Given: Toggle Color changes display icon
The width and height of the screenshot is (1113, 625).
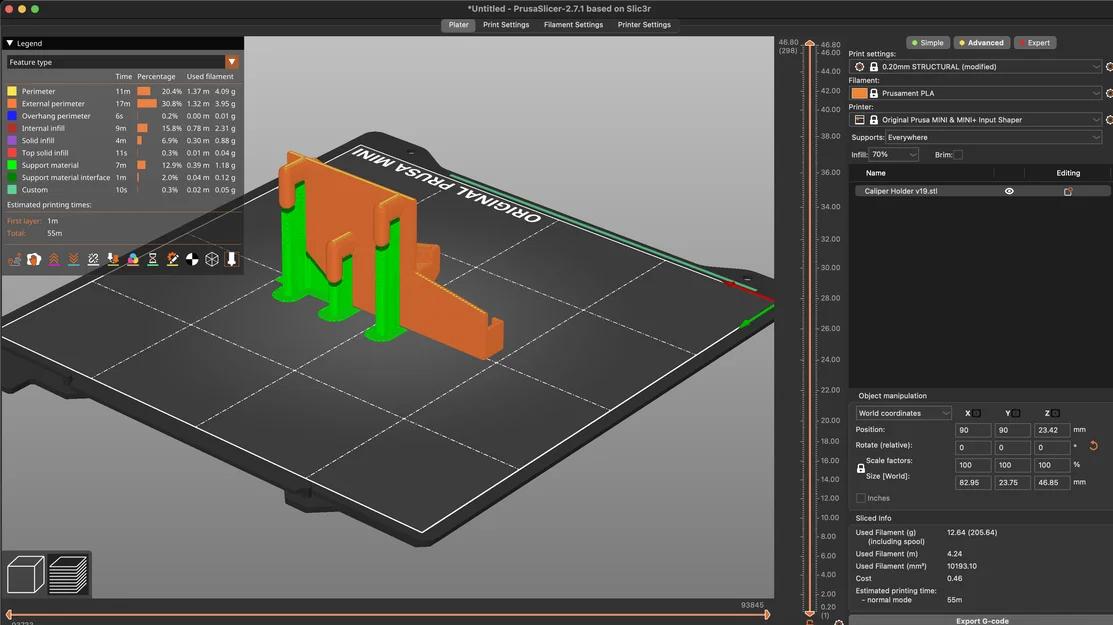Looking at the screenshot, I should pos(133,260).
